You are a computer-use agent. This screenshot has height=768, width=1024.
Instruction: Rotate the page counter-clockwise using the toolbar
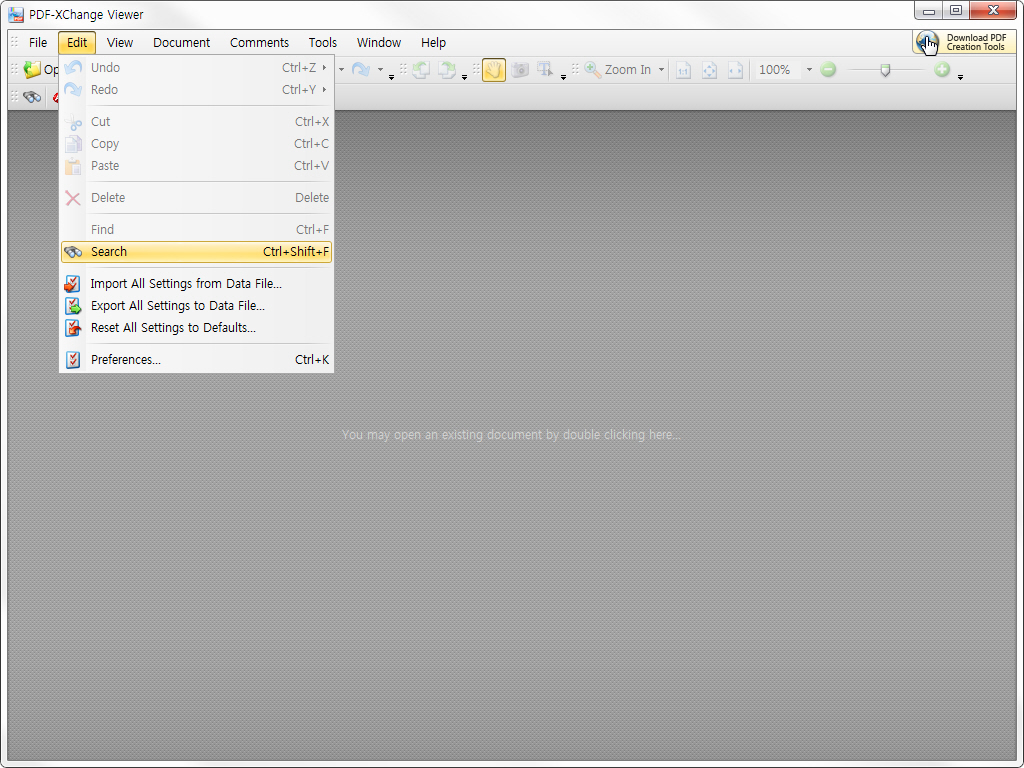coord(421,69)
